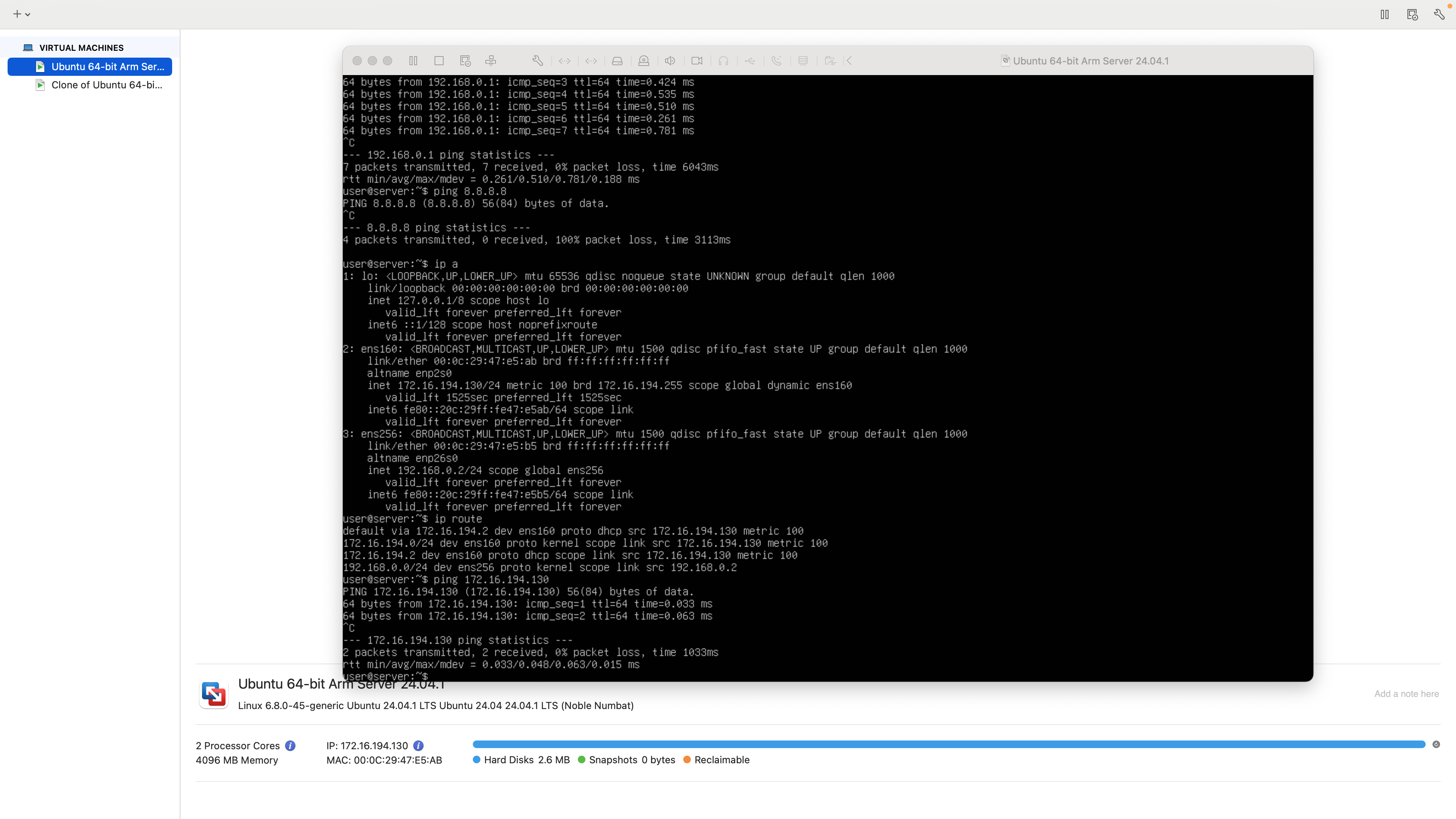Click the info icon beside the IP address
The width and height of the screenshot is (1456, 819).
click(x=419, y=745)
